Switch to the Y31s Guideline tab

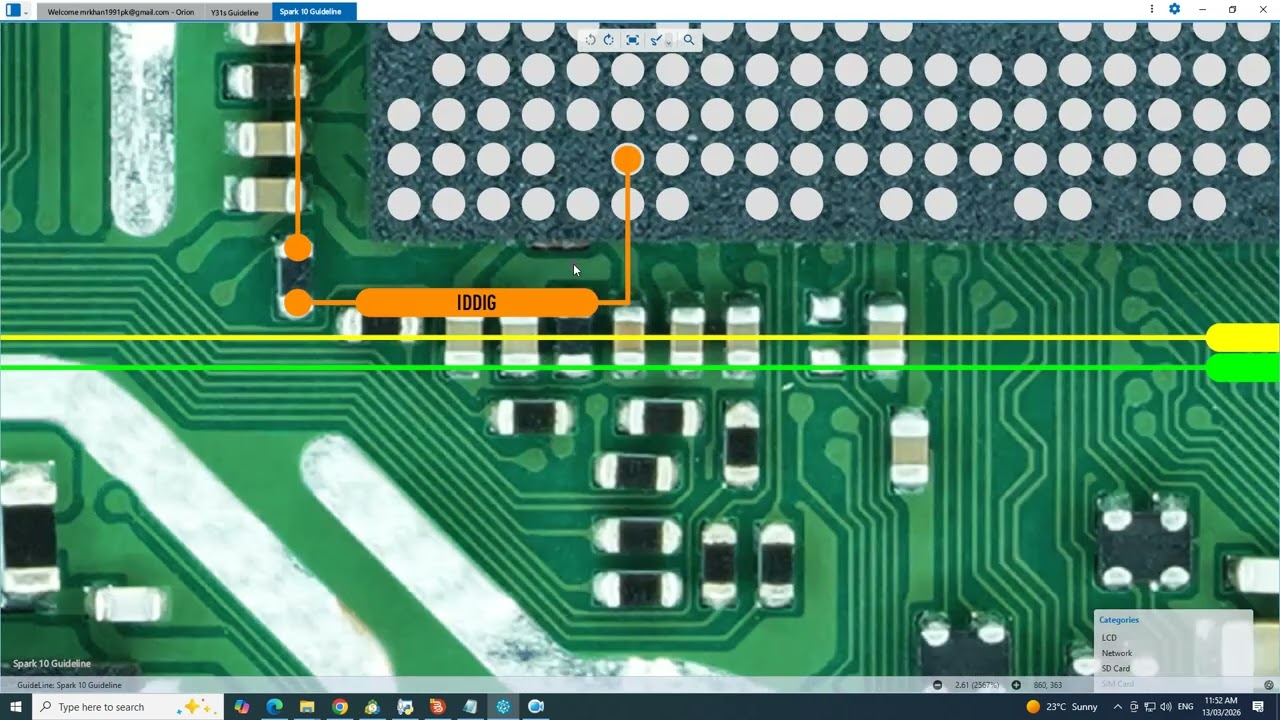click(234, 12)
